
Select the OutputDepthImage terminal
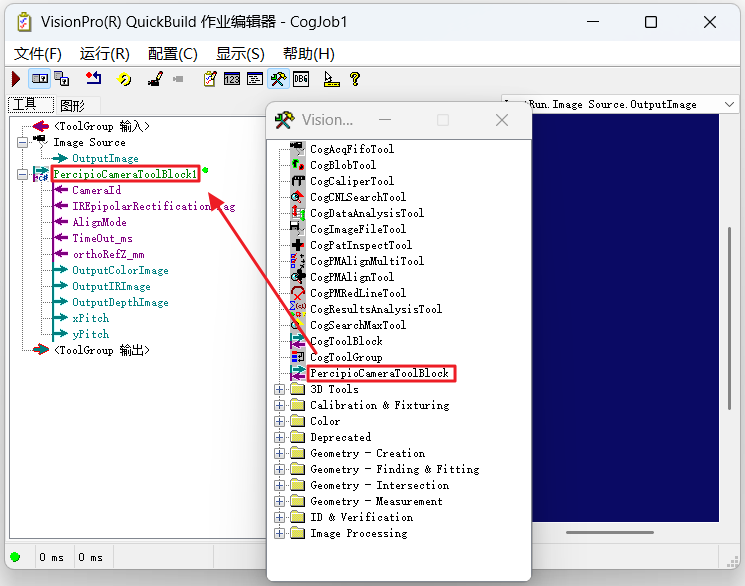pyautogui.click(x=120, y=303)
